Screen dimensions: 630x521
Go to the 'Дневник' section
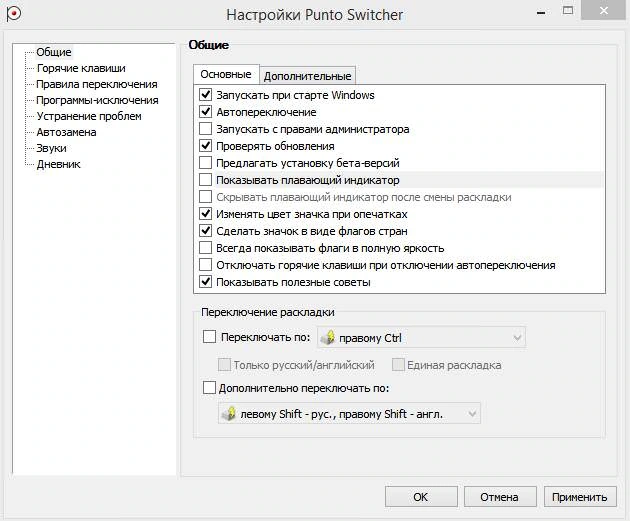pyautogui.click(x=59, y=164)
